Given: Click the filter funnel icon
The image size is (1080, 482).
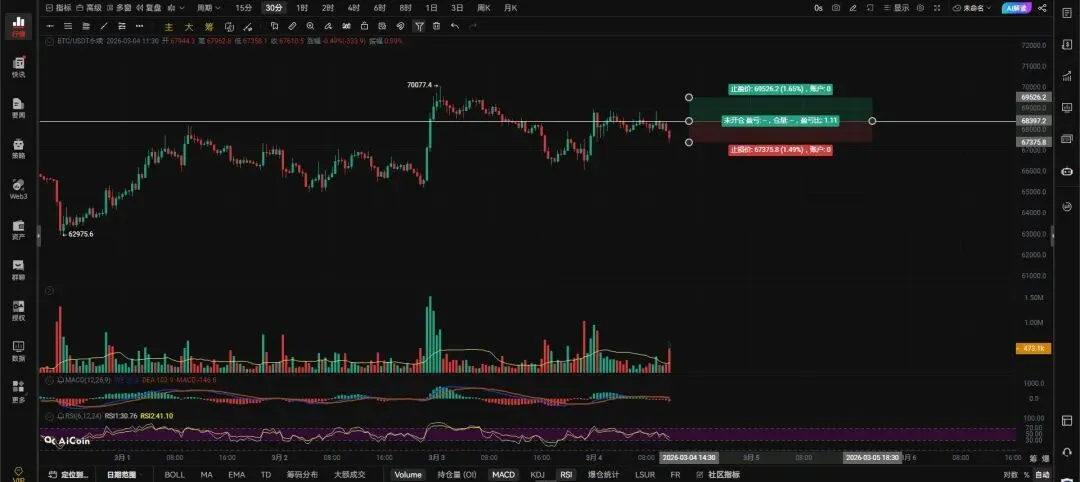Looking at the screenshot, I should [419, 26].
